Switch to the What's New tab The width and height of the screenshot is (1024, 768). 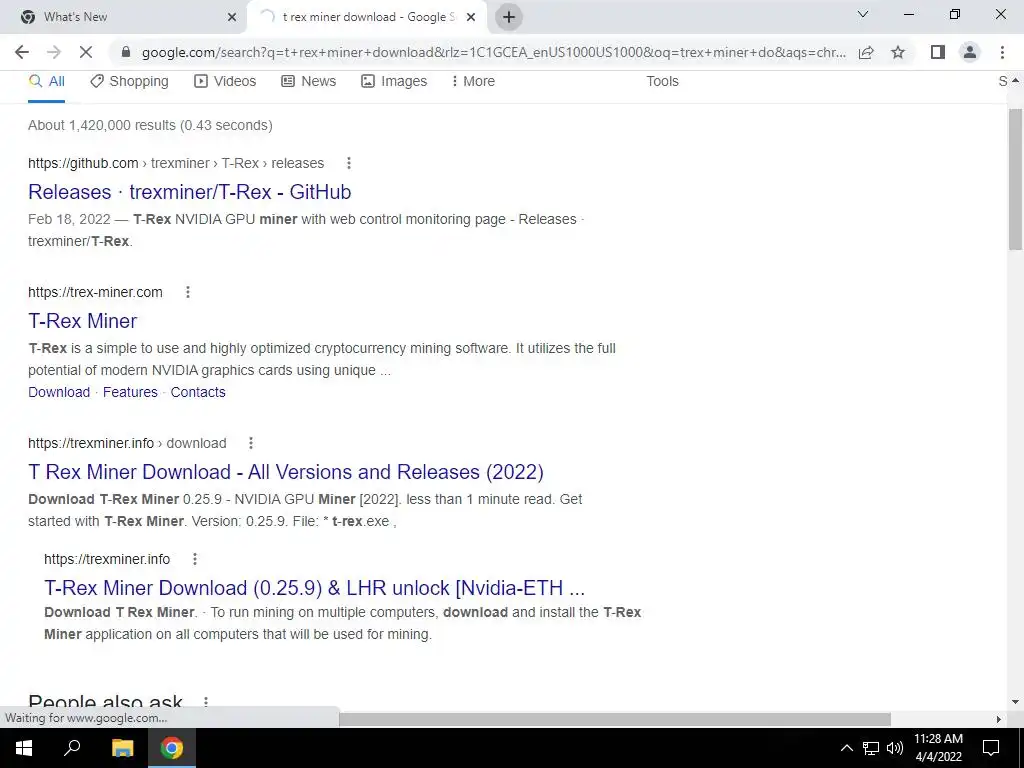coord(123,17)
